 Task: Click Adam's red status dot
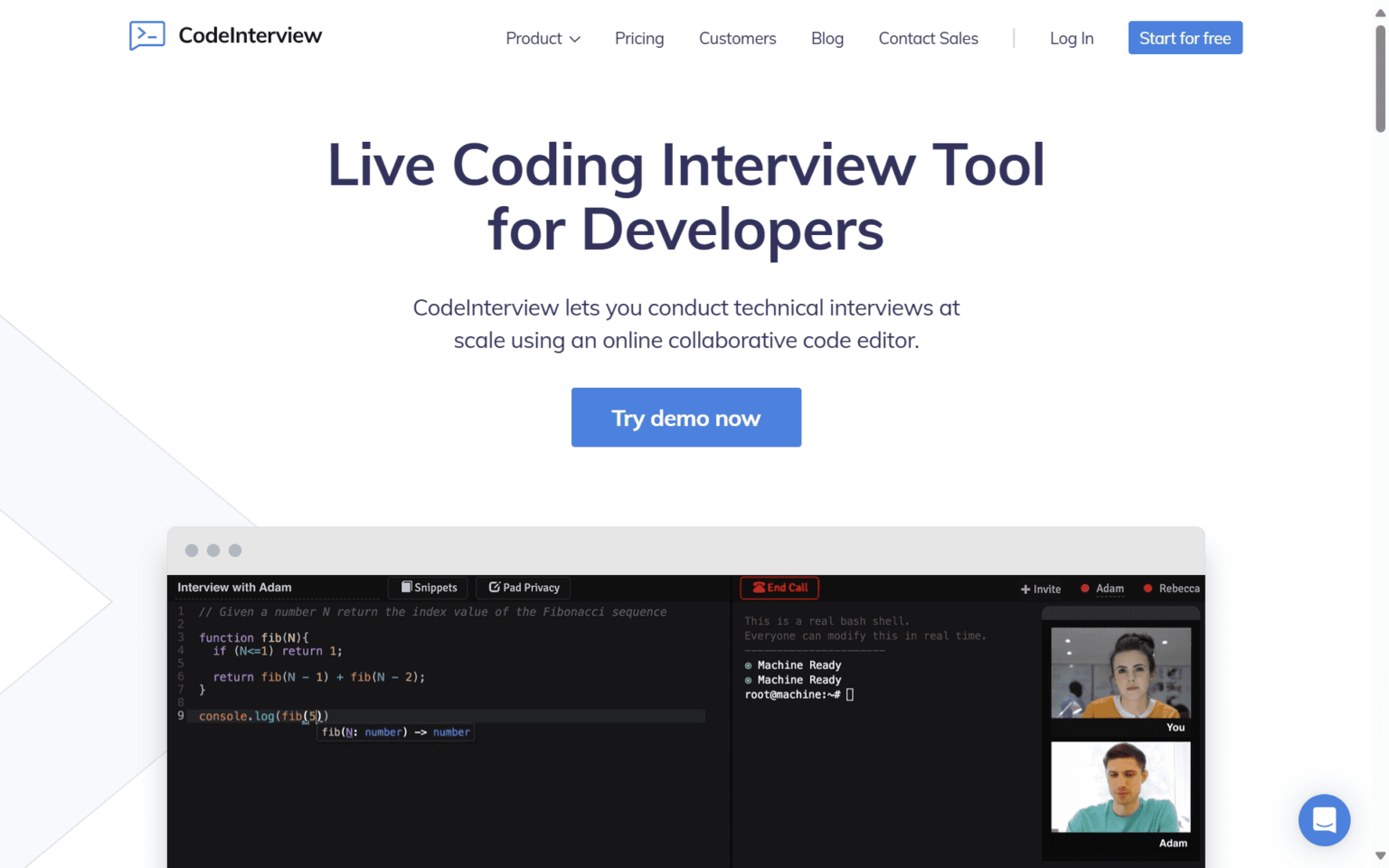(x=1085, y=589)
